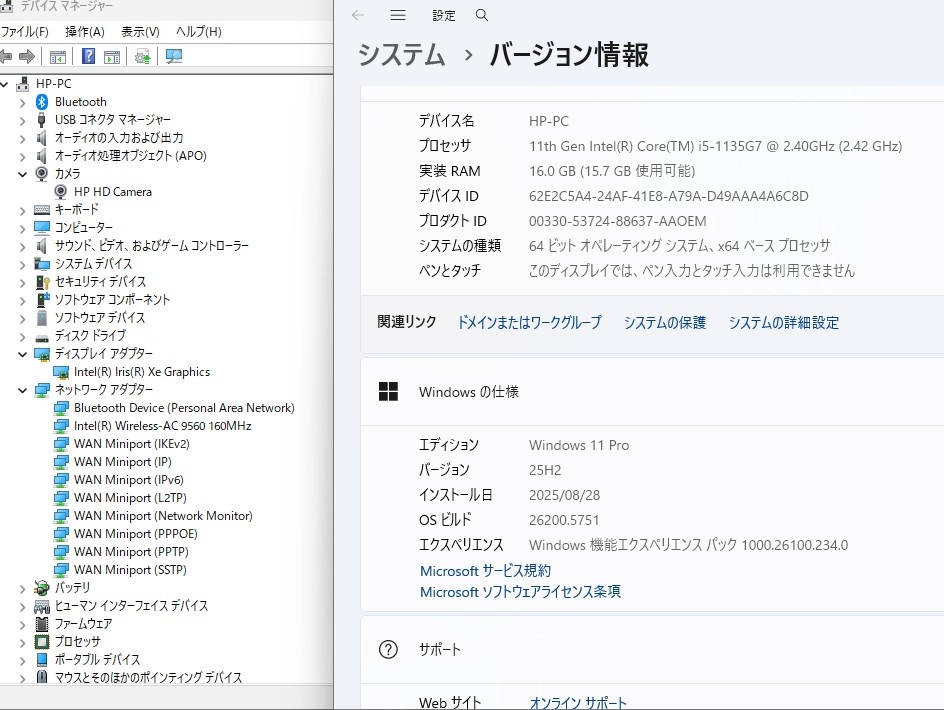The image size is (944, 710).
Task: Collapse the ネットワーク アダプター category
Action: tap(23, 390)
